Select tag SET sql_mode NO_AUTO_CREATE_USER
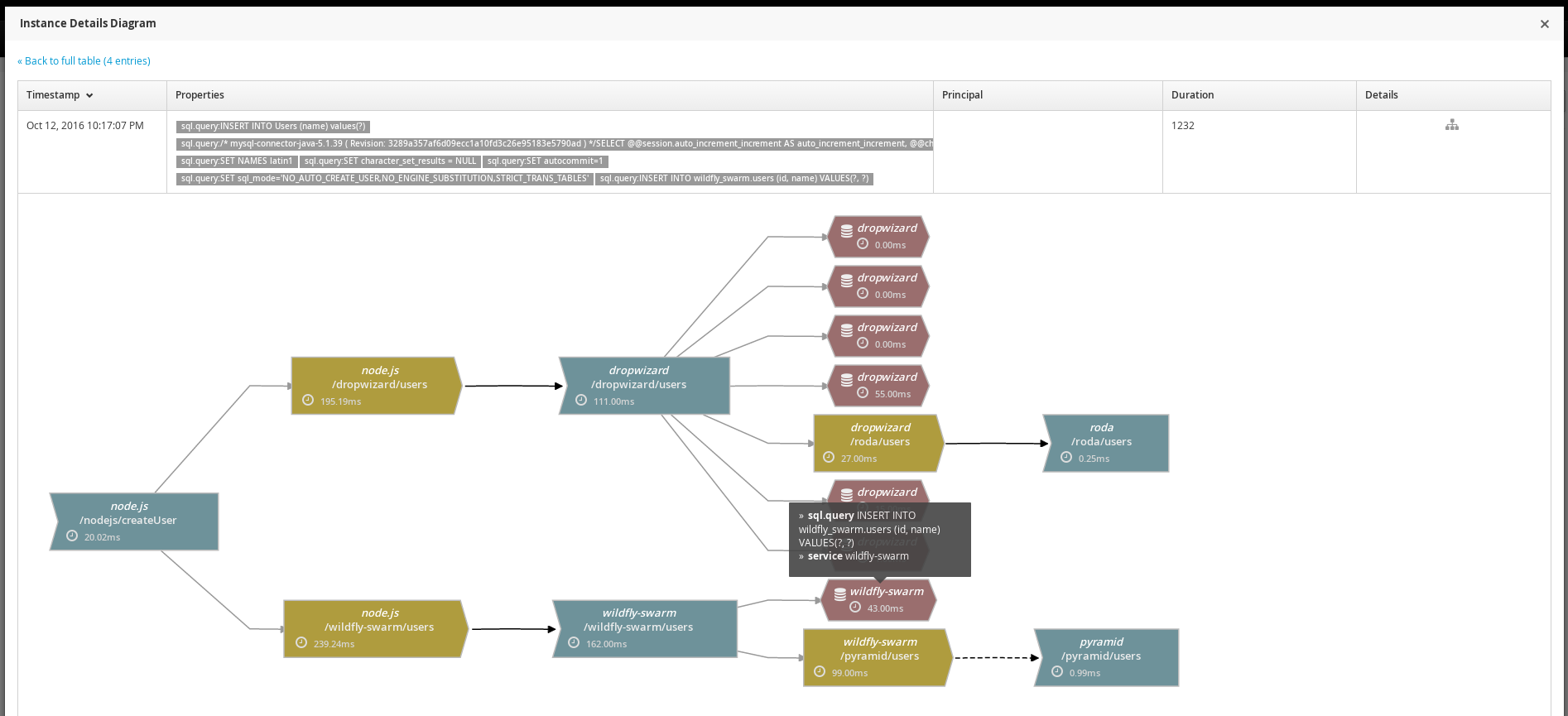The image size is (1568, 716). point(385,179)
